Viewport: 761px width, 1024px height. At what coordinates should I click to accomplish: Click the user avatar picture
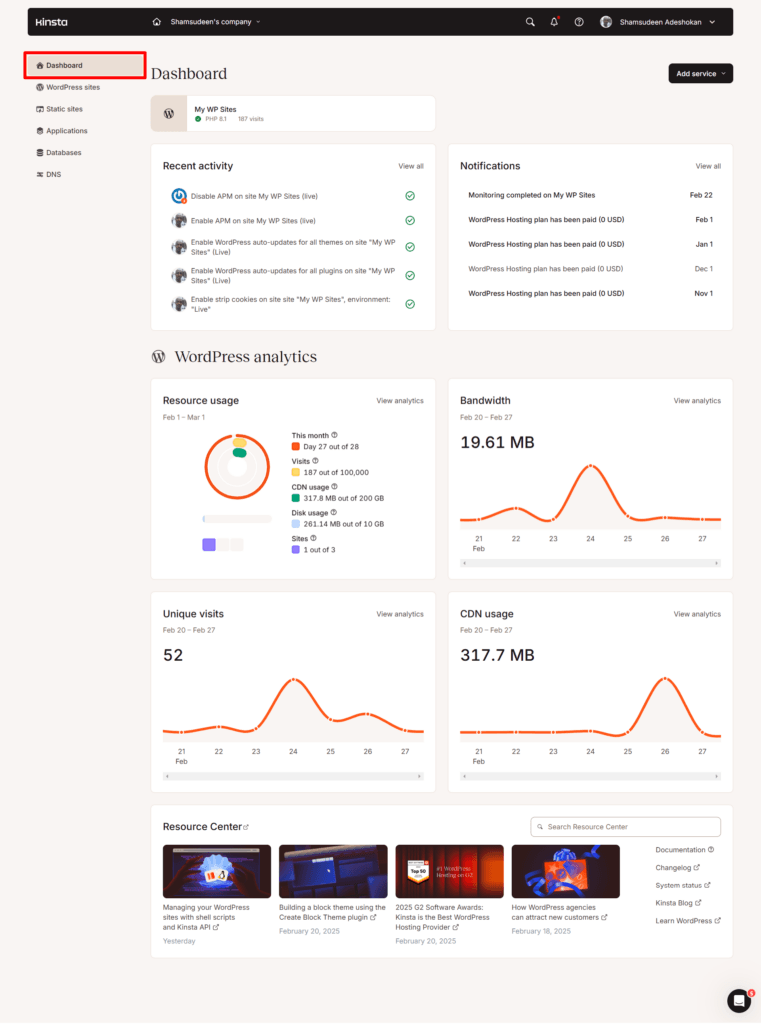(606, 22)
